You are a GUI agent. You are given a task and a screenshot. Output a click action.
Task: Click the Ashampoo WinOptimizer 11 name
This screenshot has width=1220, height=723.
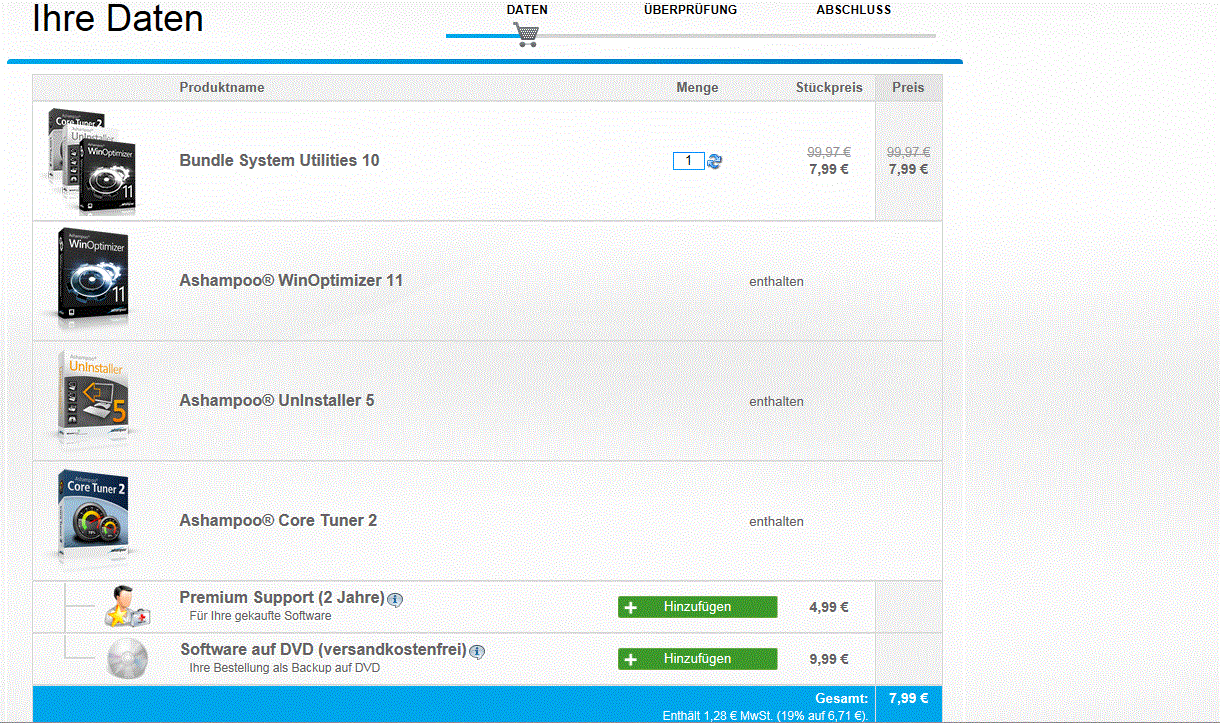point(291,281)
